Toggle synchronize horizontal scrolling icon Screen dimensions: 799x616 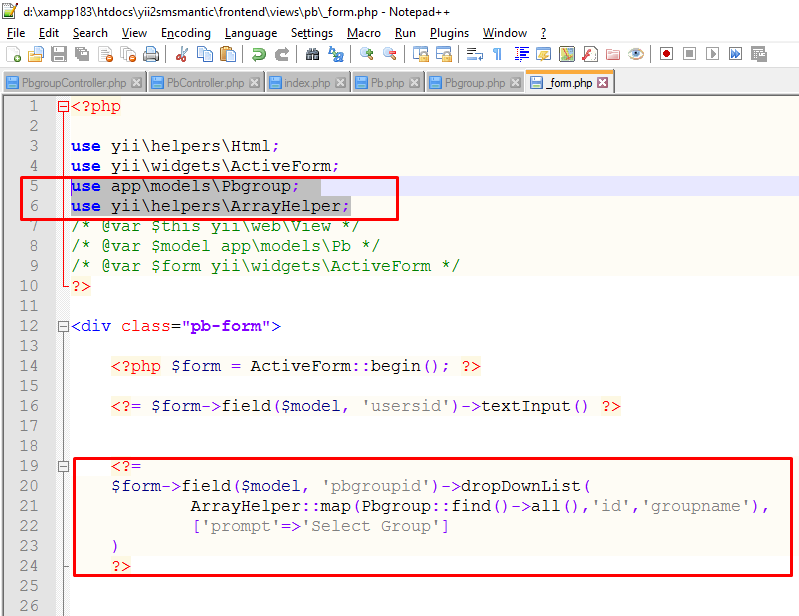coord(444,54)
